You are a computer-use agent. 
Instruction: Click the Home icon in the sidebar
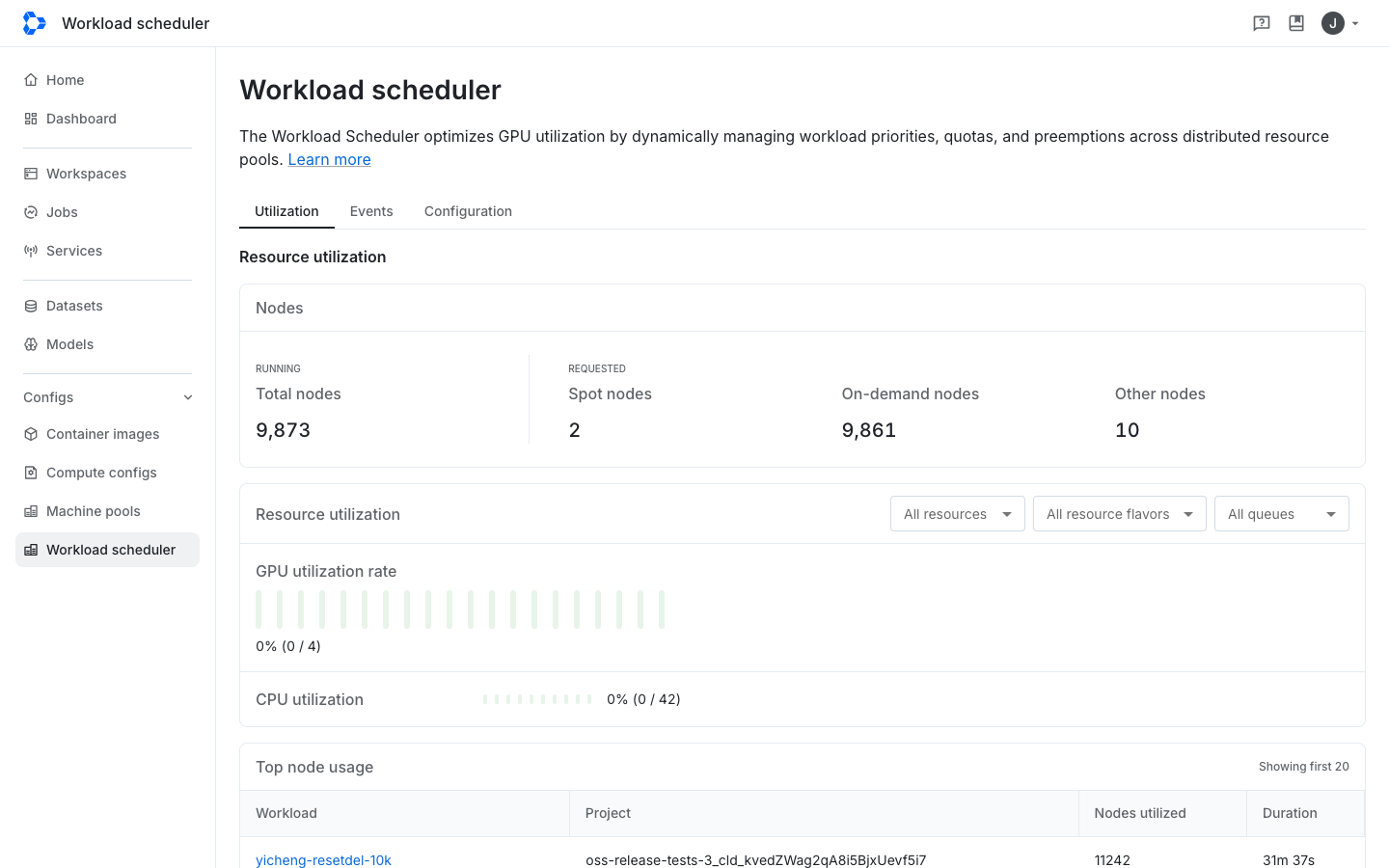click(x=31, y=80)
